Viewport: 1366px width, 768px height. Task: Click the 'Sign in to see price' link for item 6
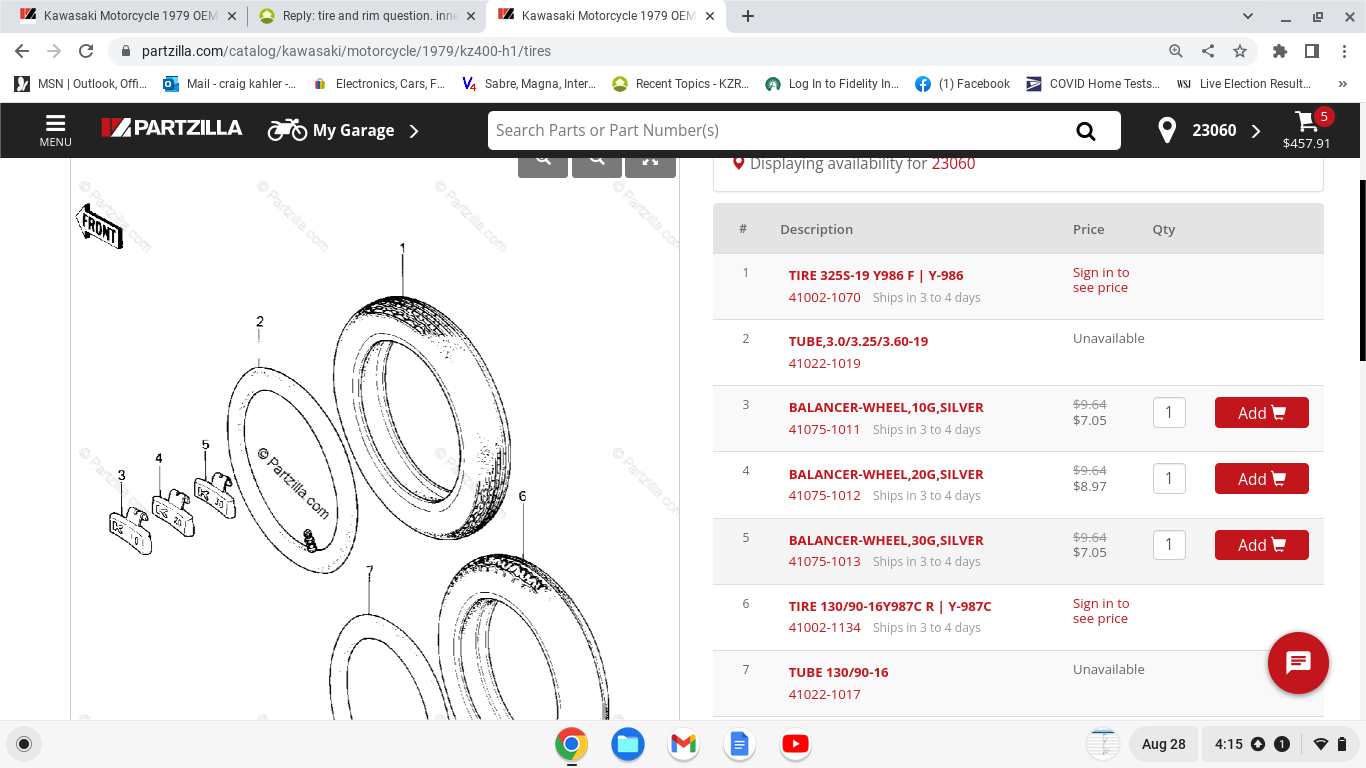click(1100, 611)
